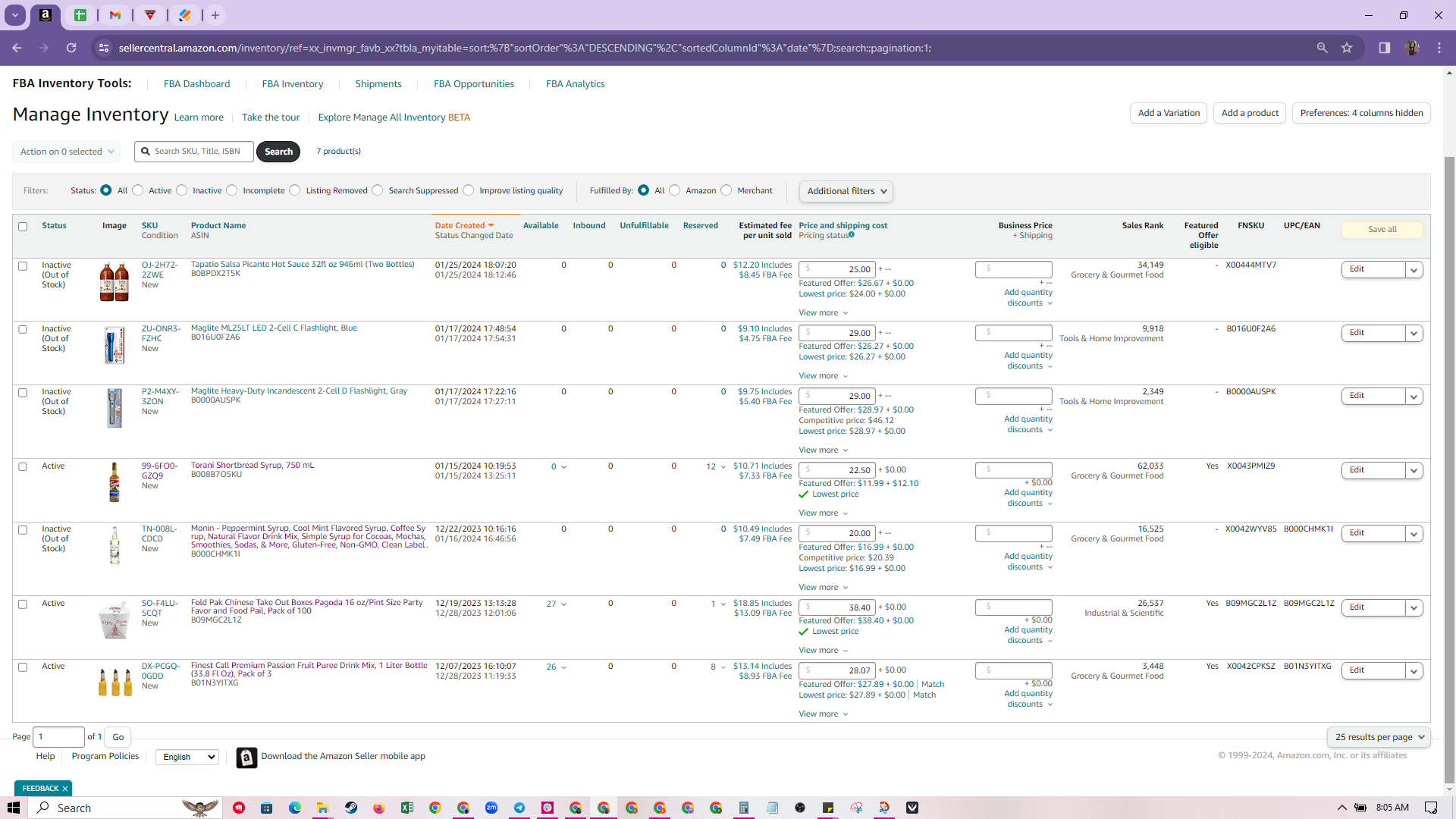Select the Listing Removed status filter

[x=295, y=190]
